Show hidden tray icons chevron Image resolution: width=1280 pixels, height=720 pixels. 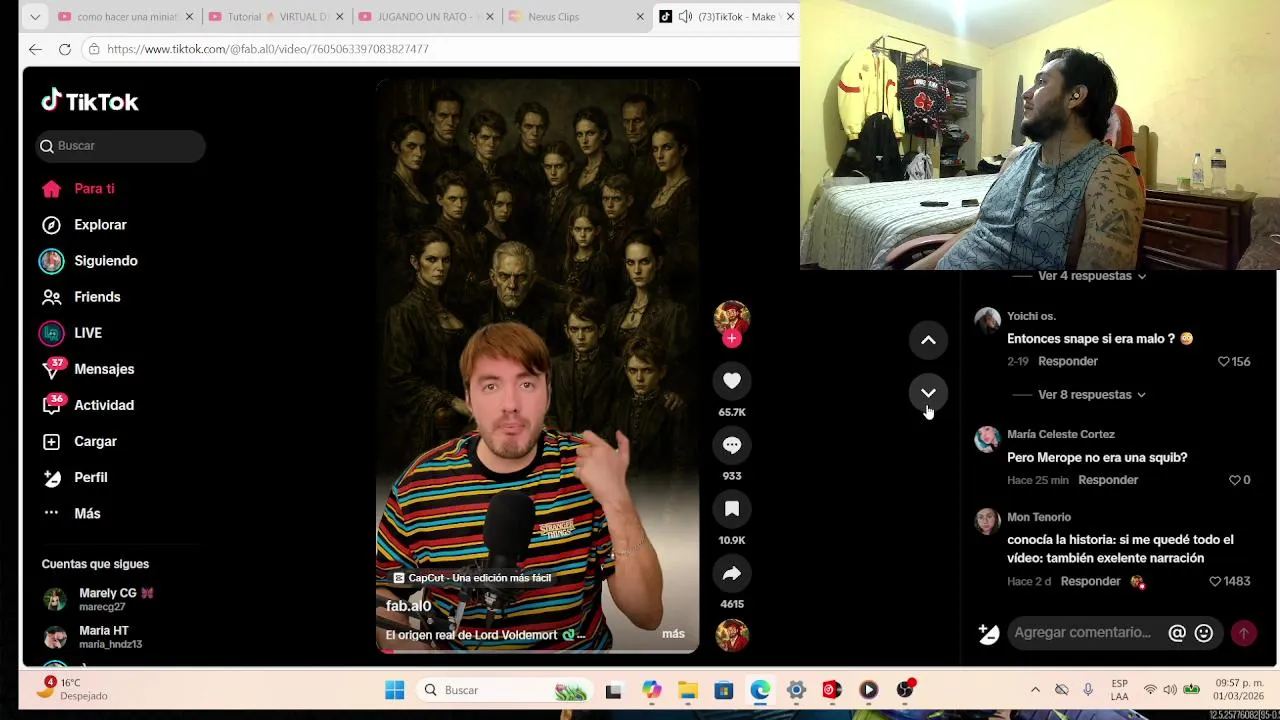click(1035, 690)
